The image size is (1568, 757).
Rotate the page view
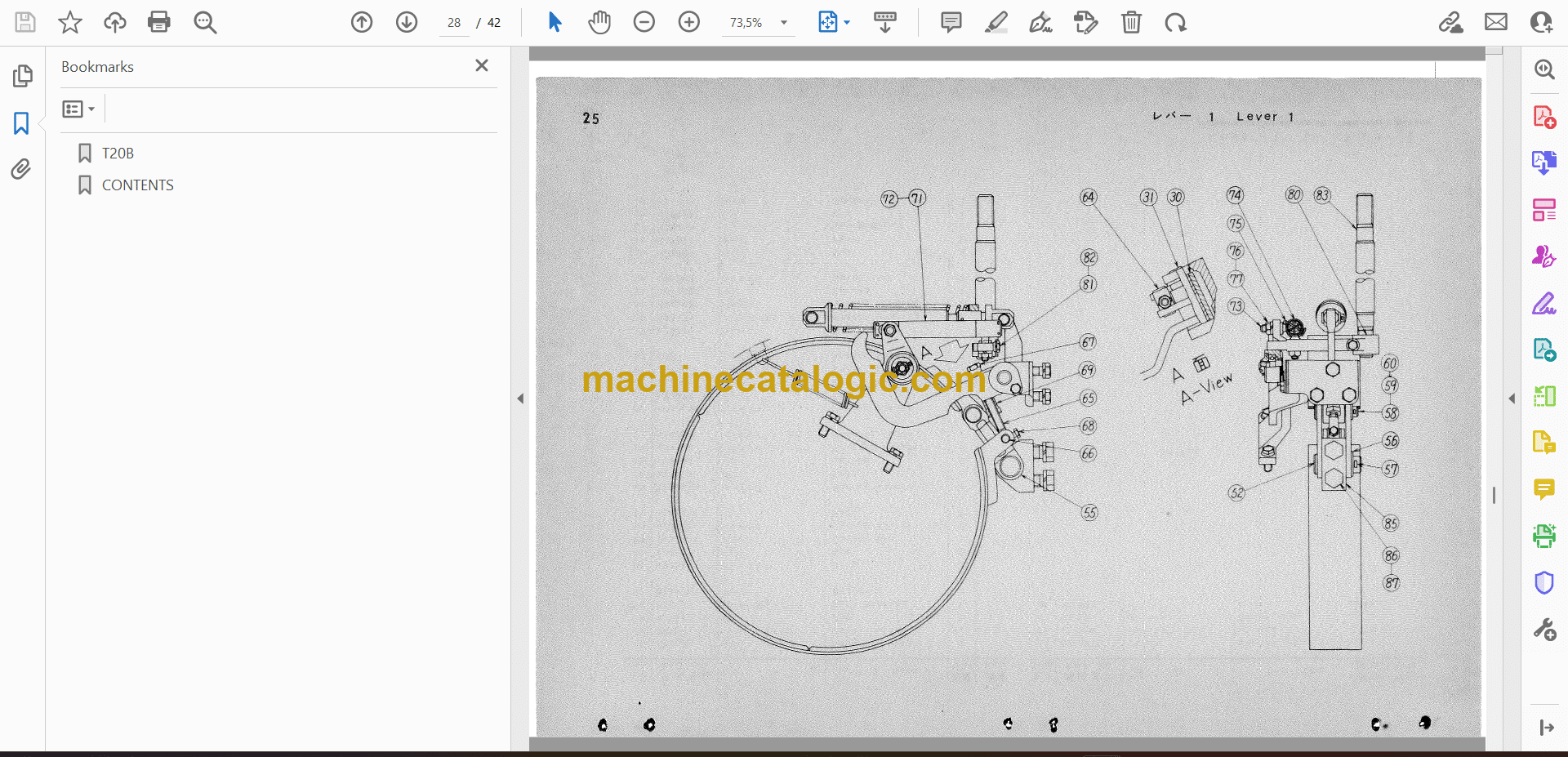[1176, 22]
